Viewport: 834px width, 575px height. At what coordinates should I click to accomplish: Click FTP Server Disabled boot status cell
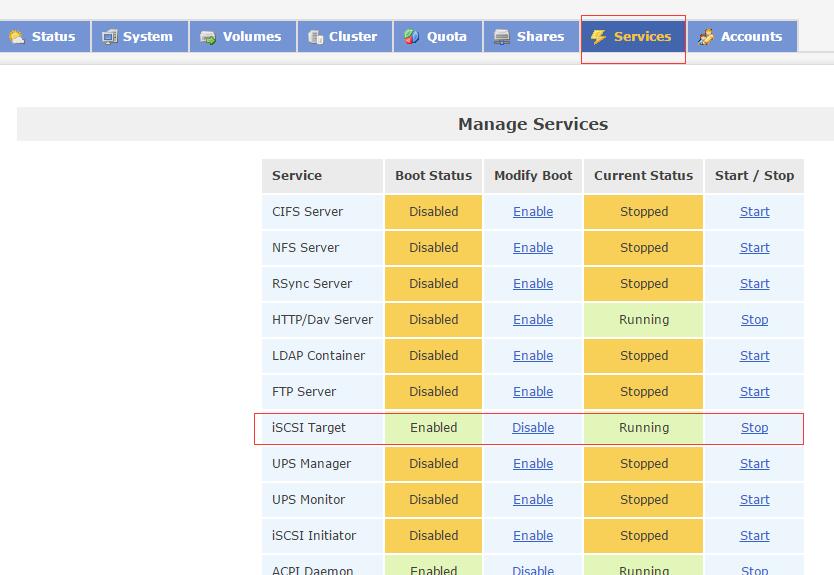coord(433,391)
